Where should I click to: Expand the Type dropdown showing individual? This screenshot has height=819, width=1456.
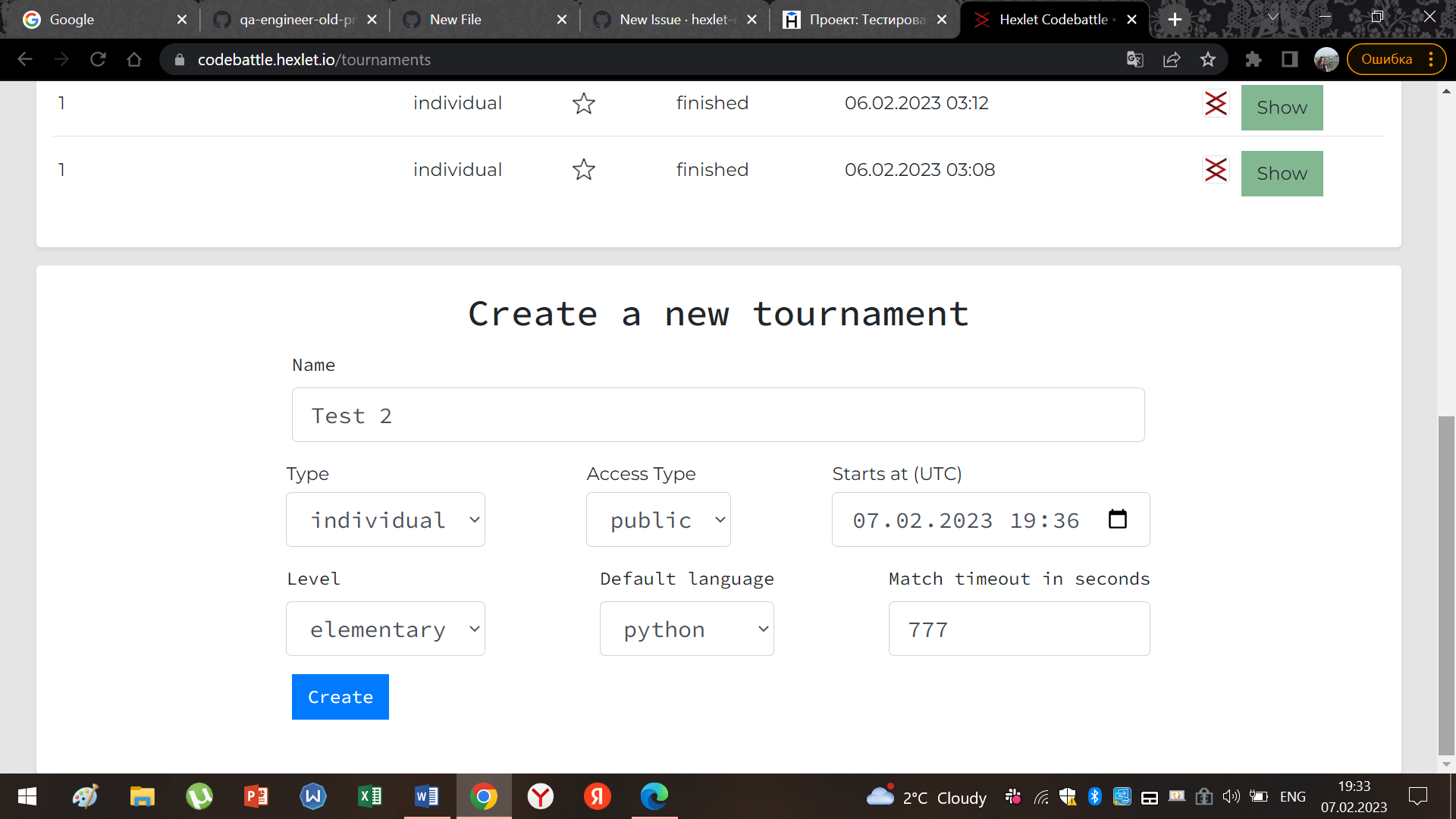point(385,519)
